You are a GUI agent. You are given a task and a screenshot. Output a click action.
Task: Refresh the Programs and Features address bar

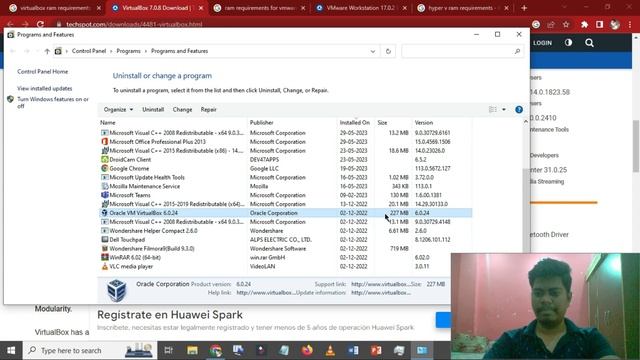coord(388,51)
